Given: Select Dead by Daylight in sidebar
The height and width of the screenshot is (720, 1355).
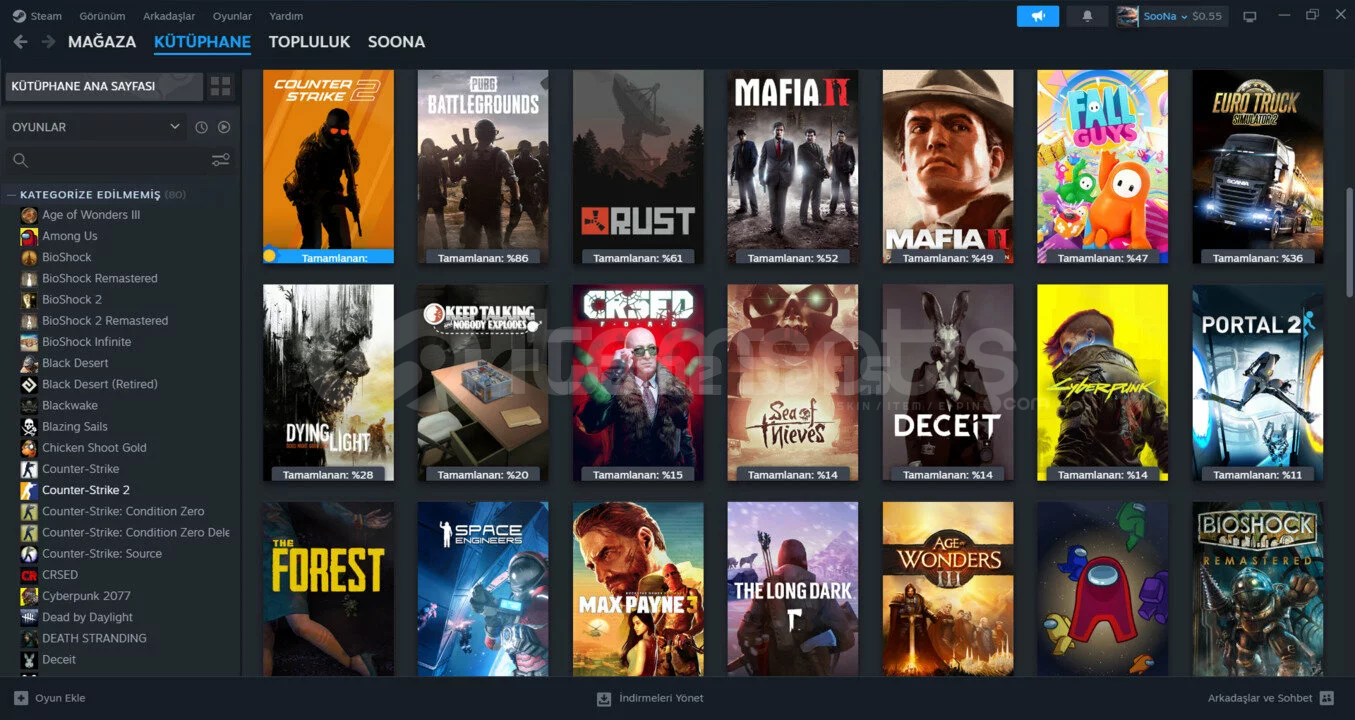Looking at the screenshot, I should (87, 617).
